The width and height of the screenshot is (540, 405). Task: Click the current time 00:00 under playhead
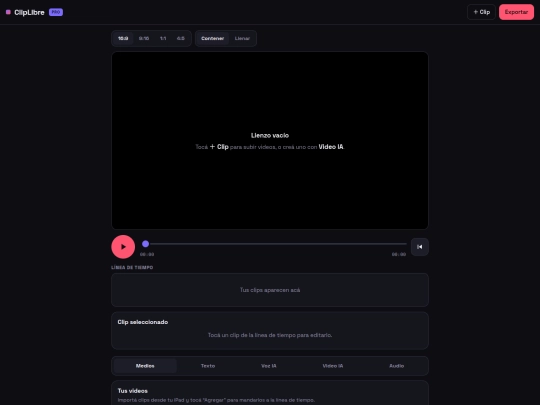click(147, 254)
